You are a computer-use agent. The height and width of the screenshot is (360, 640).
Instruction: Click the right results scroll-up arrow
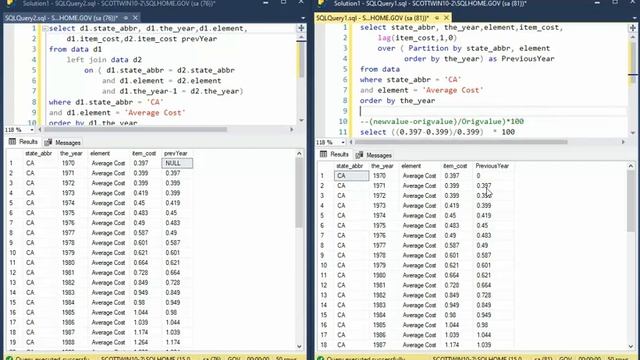click(631, 166)
